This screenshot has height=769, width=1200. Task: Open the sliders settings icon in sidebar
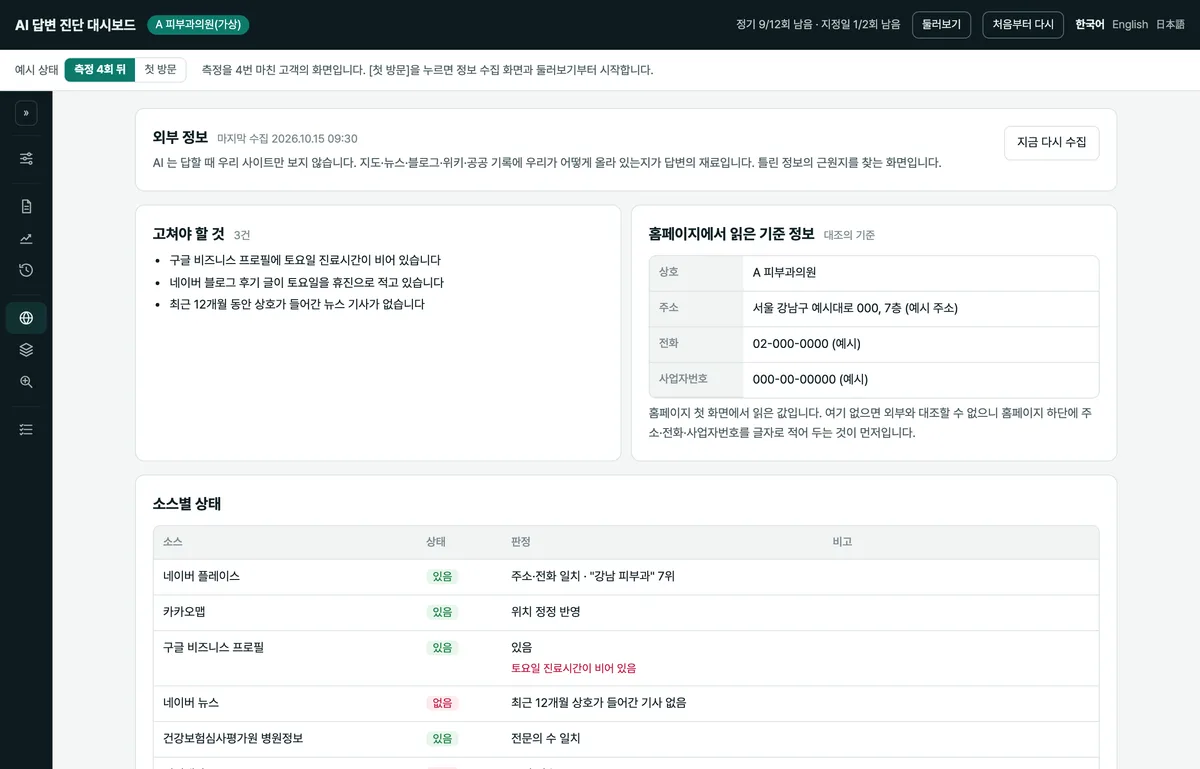[x=26, y=158]
